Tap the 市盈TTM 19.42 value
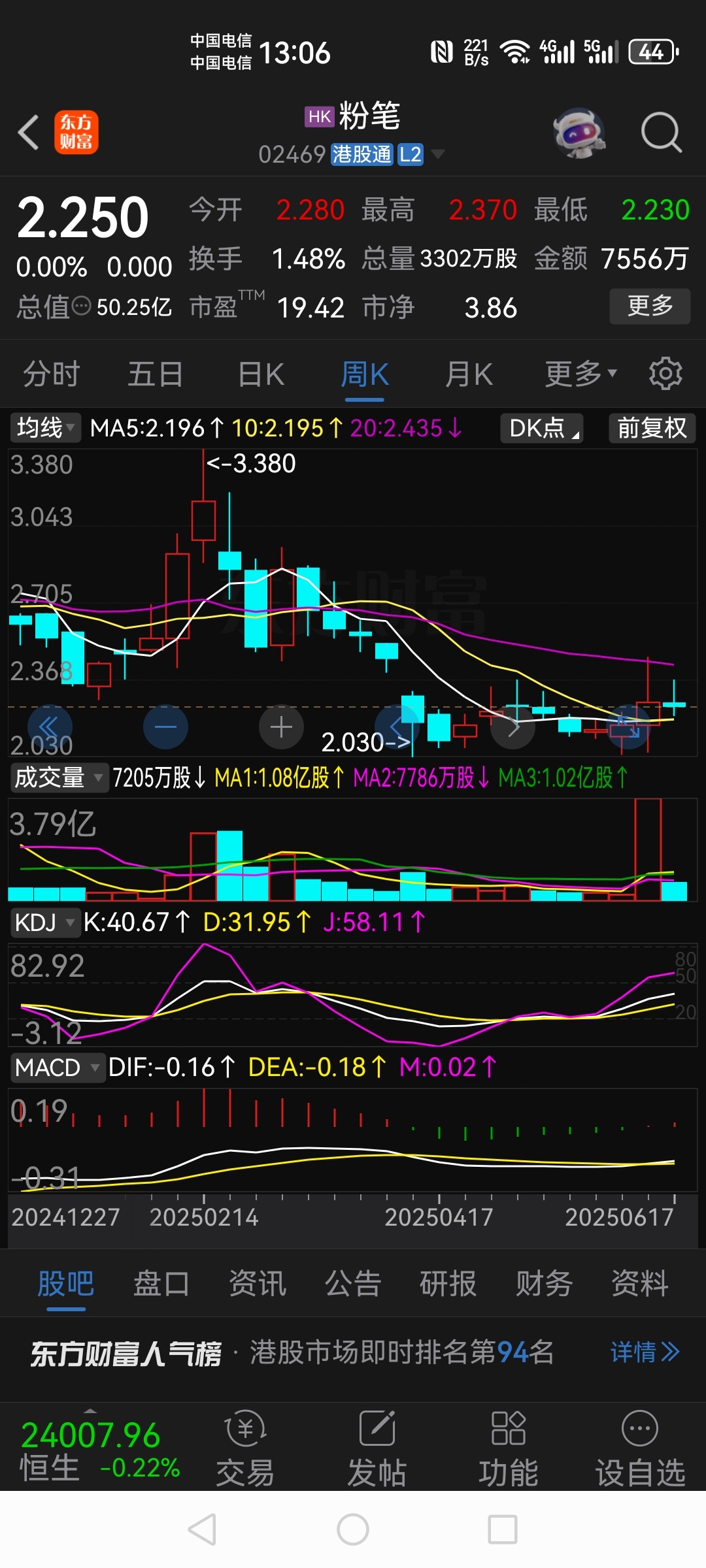Viewport: 706px width, 1568px height. (x=311, y=308)
